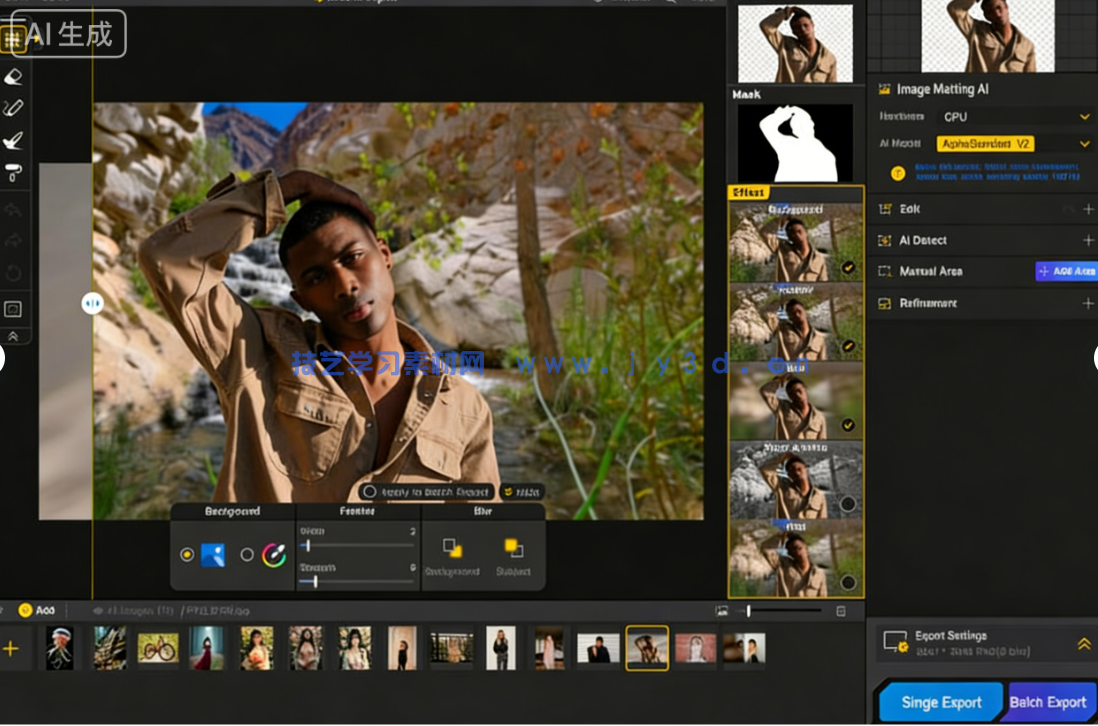
Task: Toggle the checkmark on the first Effect thumbnail
Action: pyautogui.click(x=849, y=269)
